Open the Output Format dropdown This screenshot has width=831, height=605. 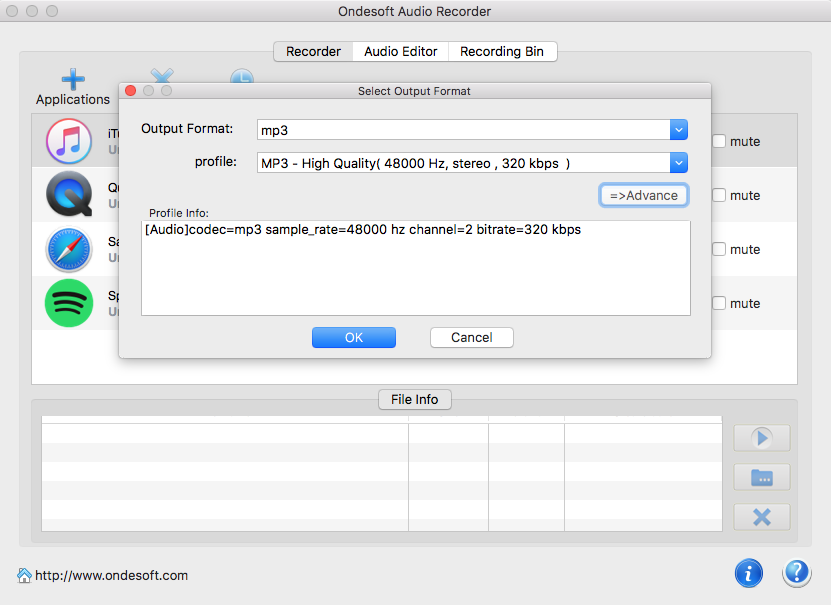tap(678, 130)
